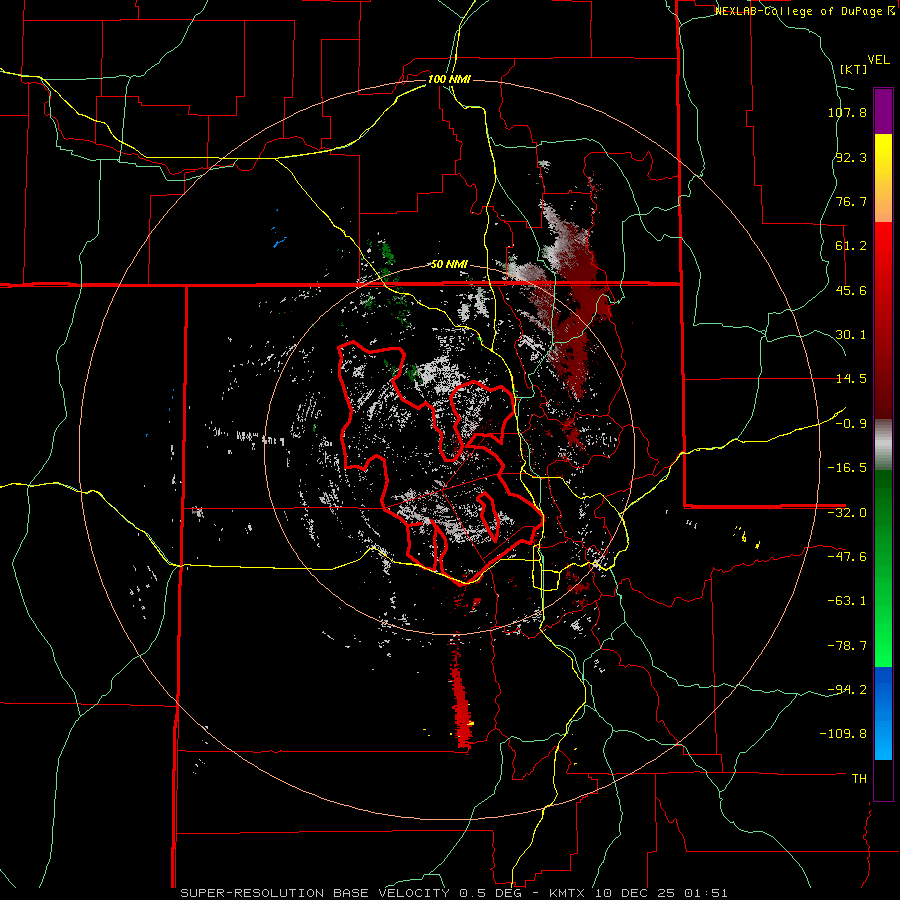This screenshot has width=900, height=900.
Task: Select the 107.8 legend value
Action: pos(847,112)
